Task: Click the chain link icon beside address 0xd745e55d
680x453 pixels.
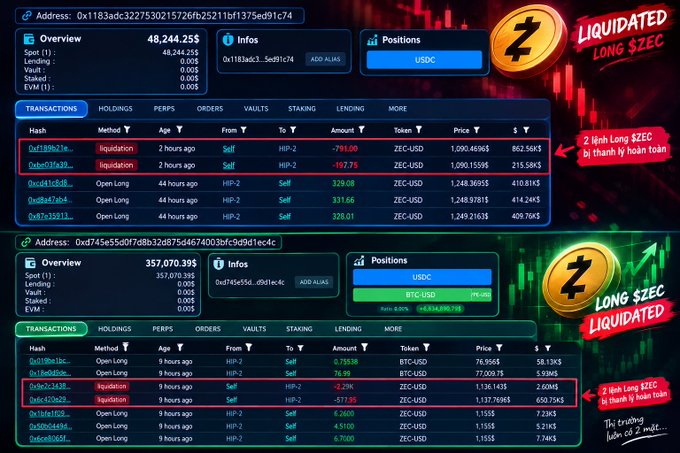Action: [x=26, y=242]
